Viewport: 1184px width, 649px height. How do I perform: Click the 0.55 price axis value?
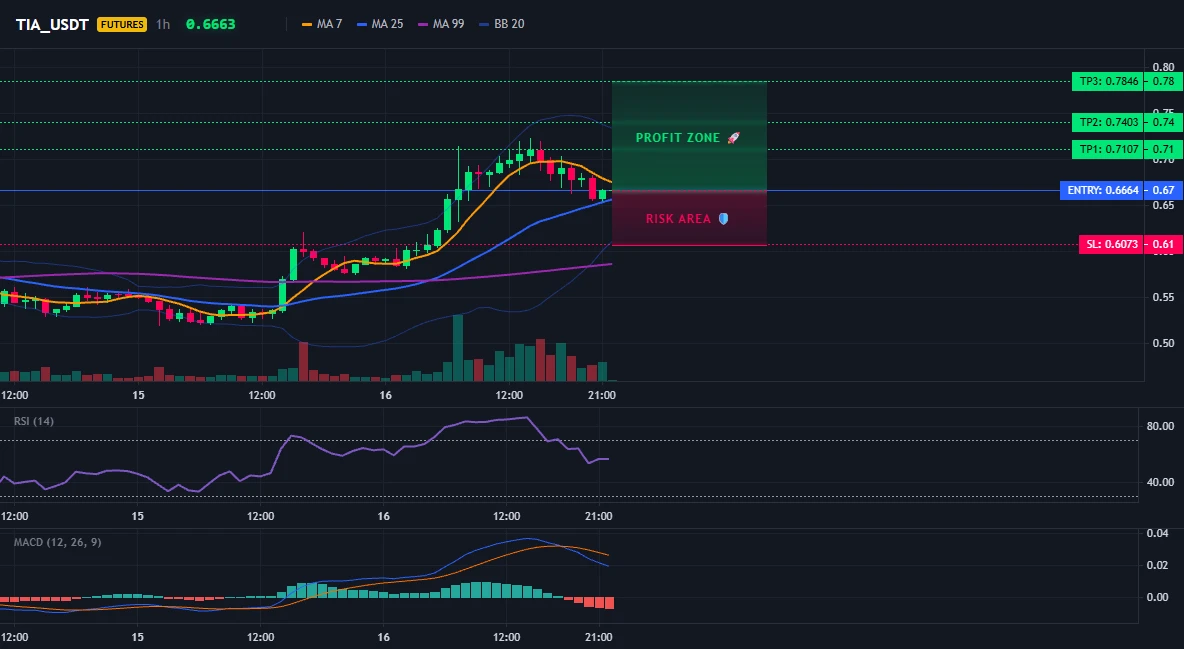click(1164, 298)
